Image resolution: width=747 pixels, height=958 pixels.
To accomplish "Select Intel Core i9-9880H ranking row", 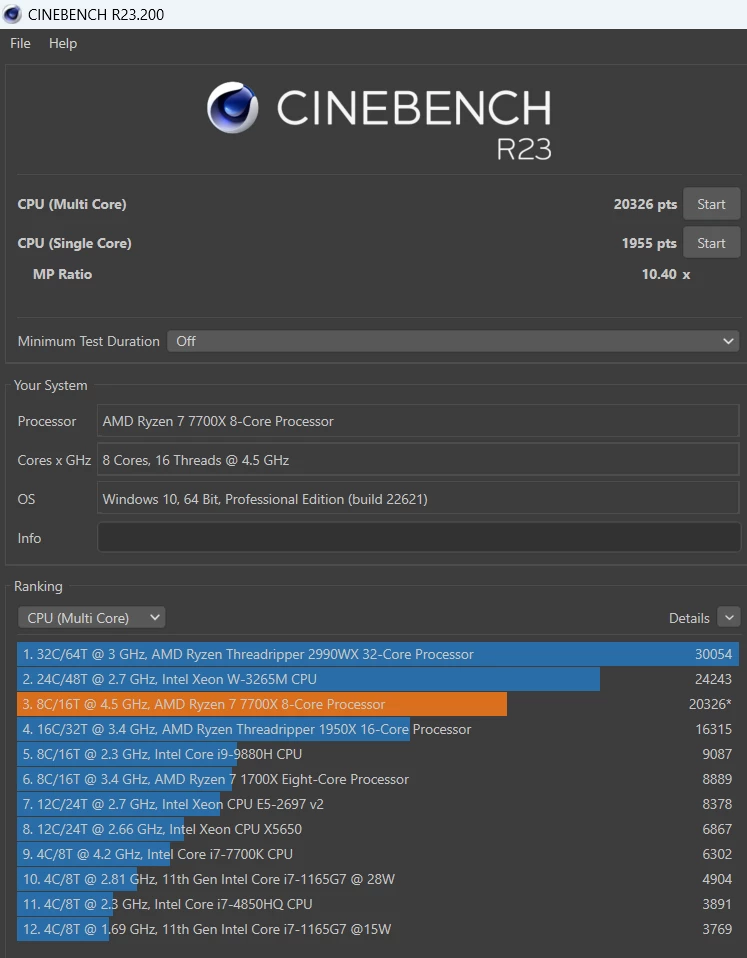I will 378,755.
